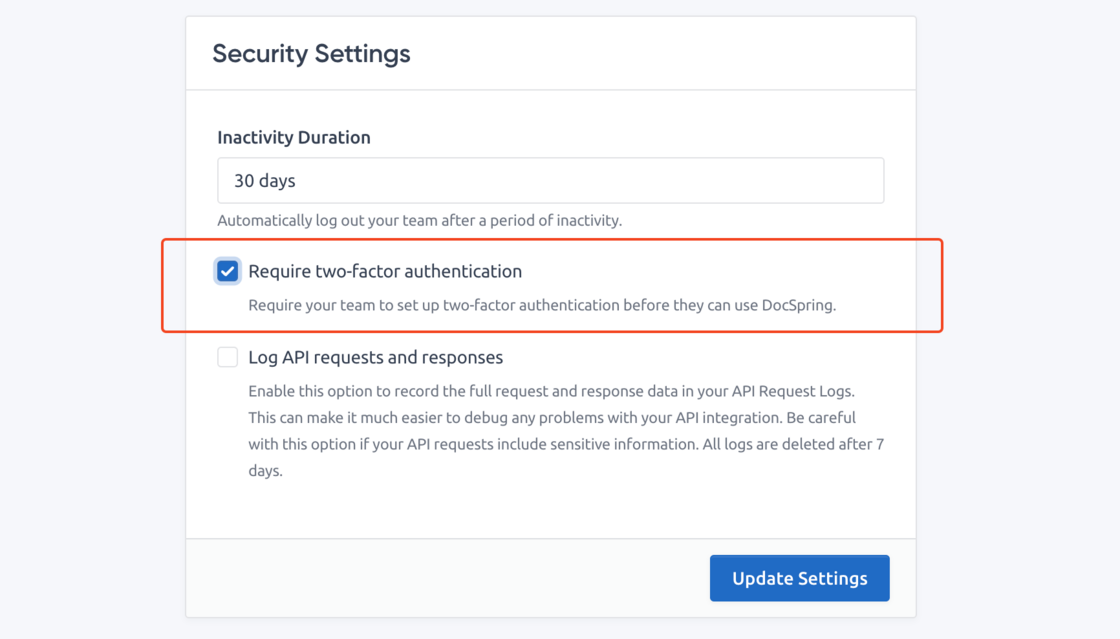1120x639 pixels.
Task: Click the "Log API requests and responses" label
Action: [x=375, y=357]
